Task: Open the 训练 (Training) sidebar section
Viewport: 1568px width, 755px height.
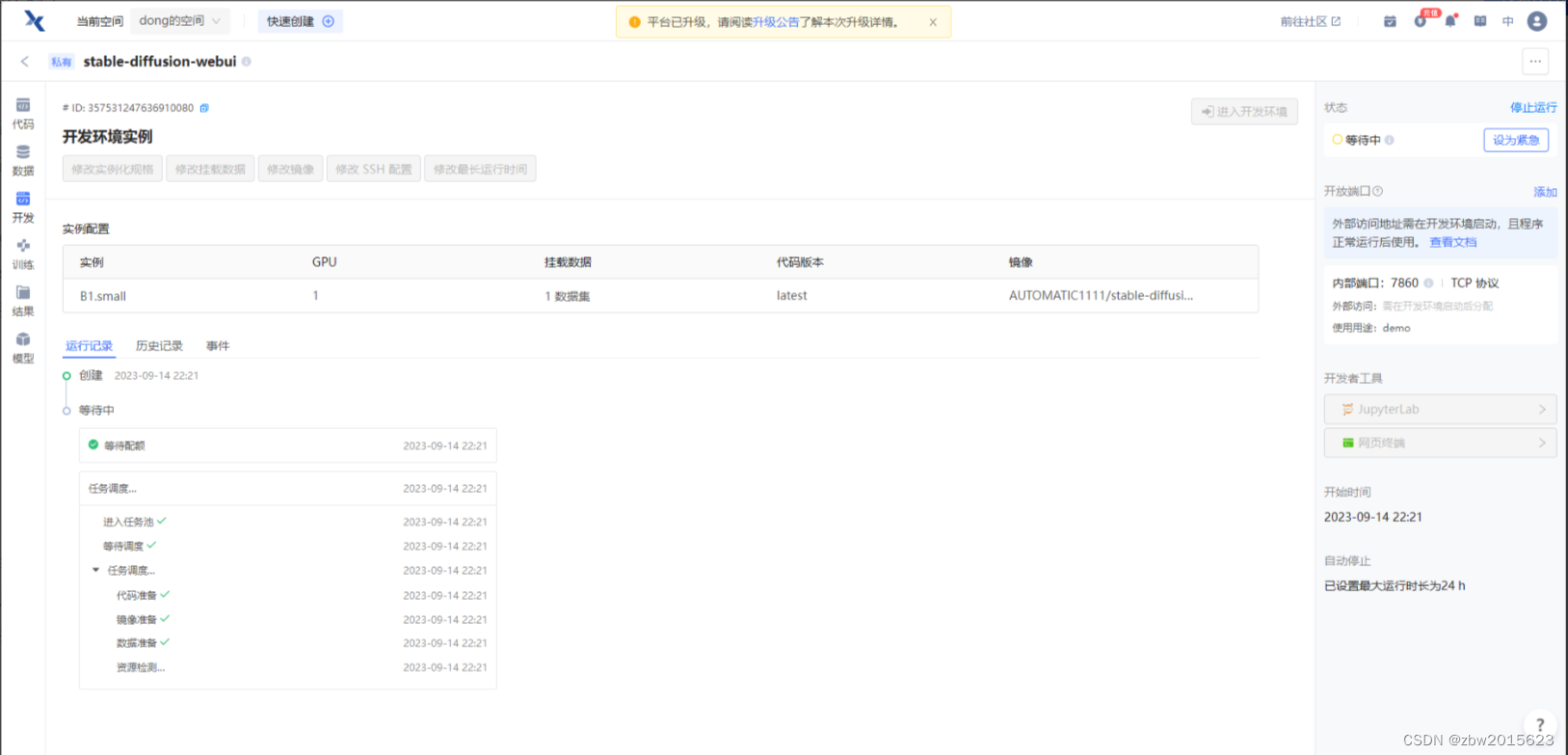Action: 23,255
